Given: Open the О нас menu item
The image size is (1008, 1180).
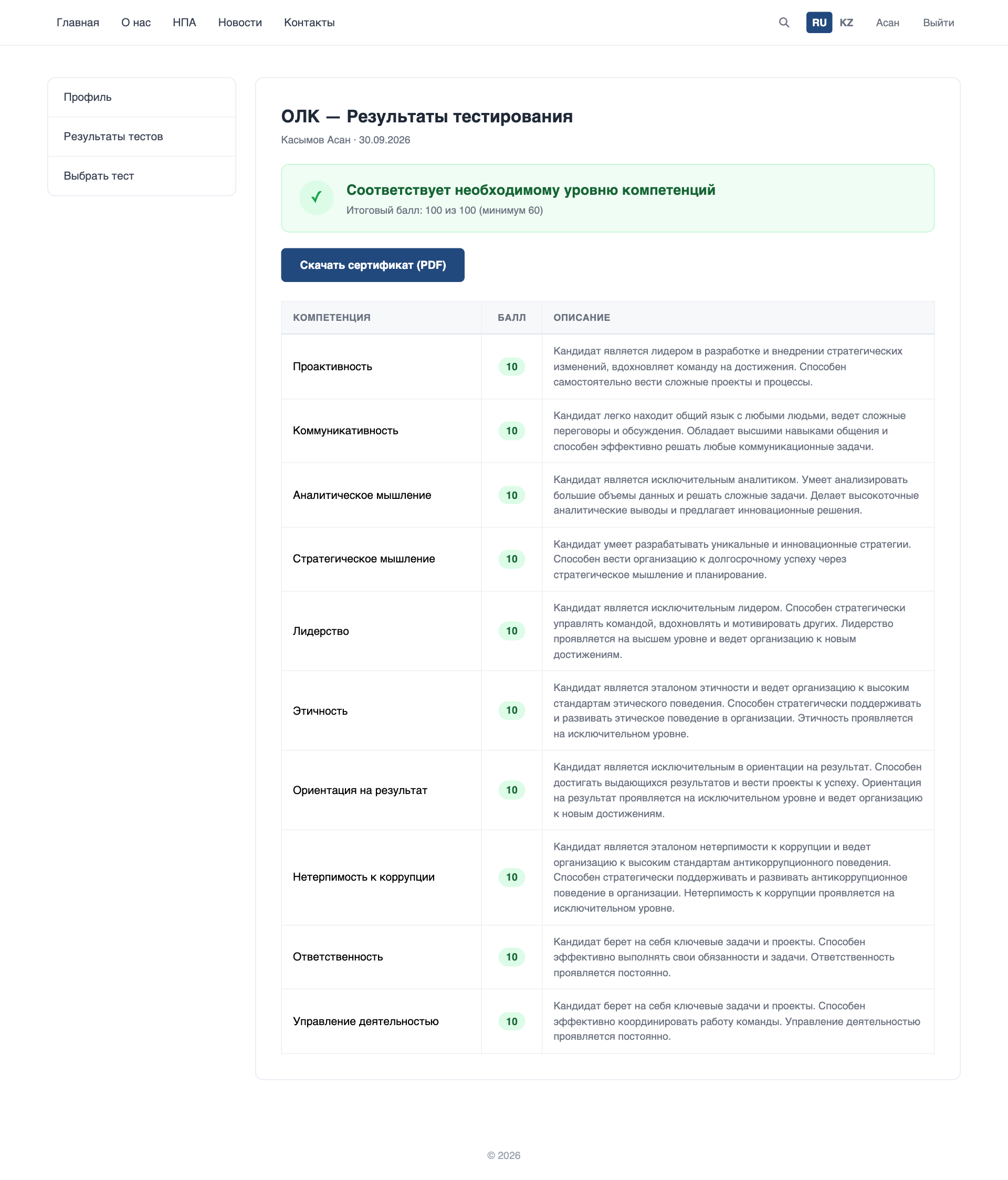Looking at the screenshot, I should pyautogui.click(x=136, y=22).
